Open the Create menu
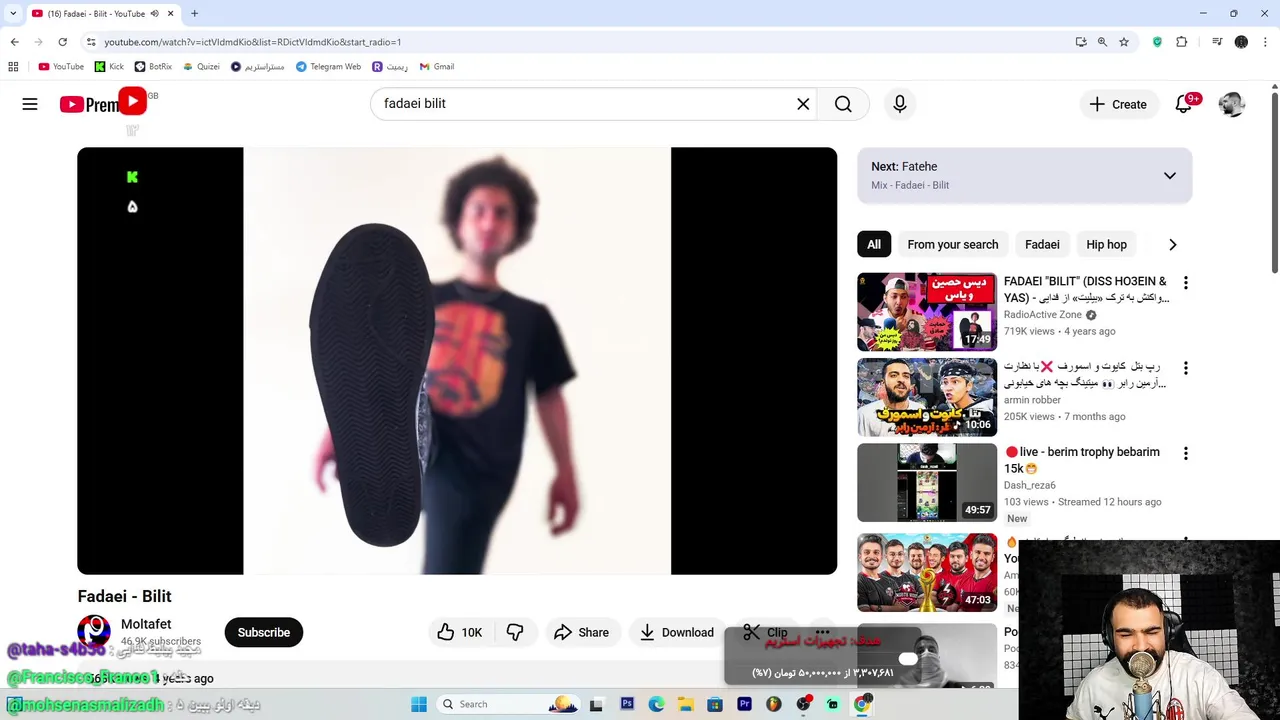The image size is (1280, 720). pos(1118,104)
